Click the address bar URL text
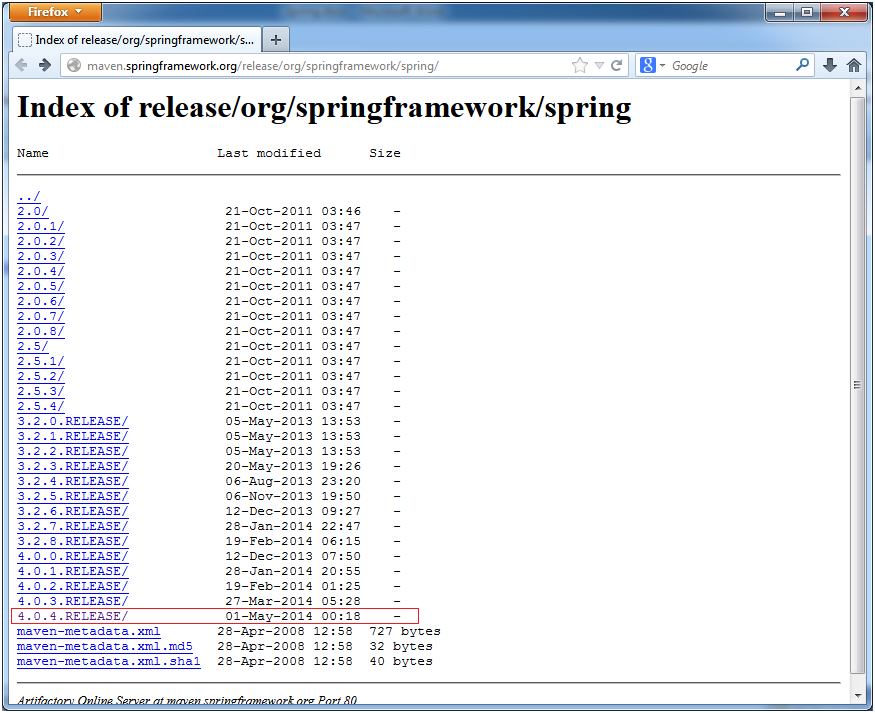Image resolution: width=875 pixels, height=713 pixels. coord(263,66)
